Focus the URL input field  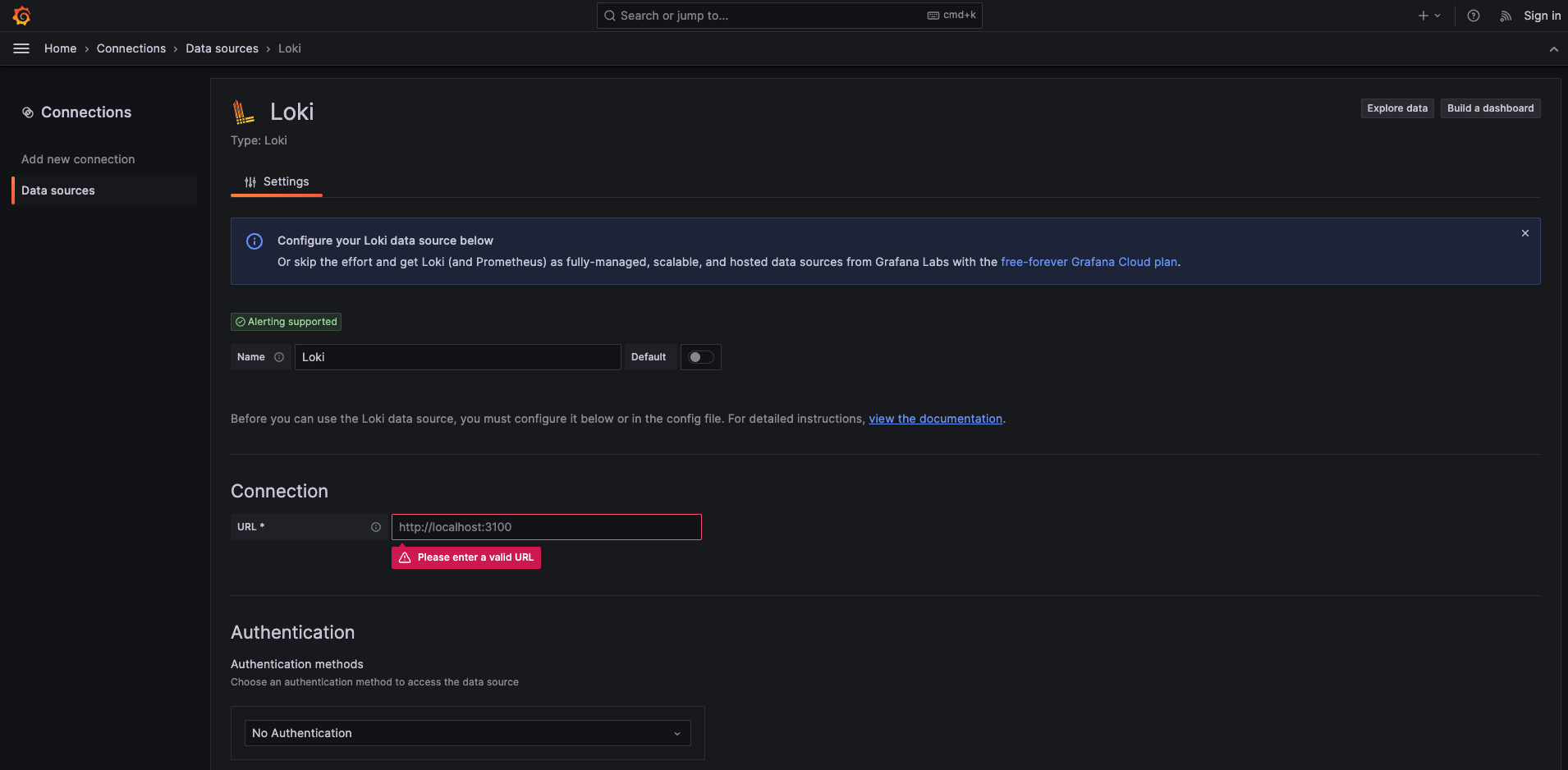(x=547, y=527)
